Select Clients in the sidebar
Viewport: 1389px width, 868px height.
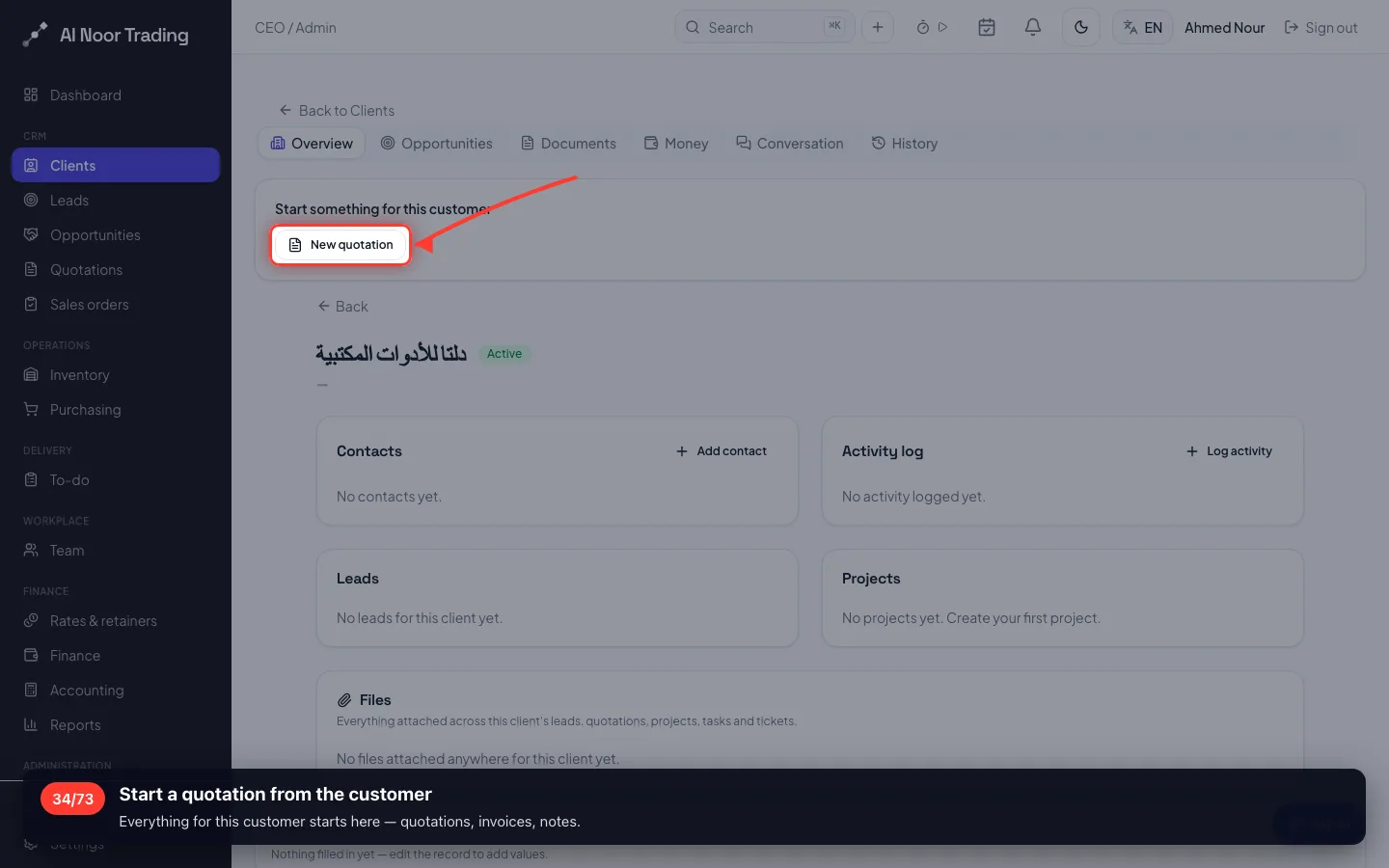116,165
